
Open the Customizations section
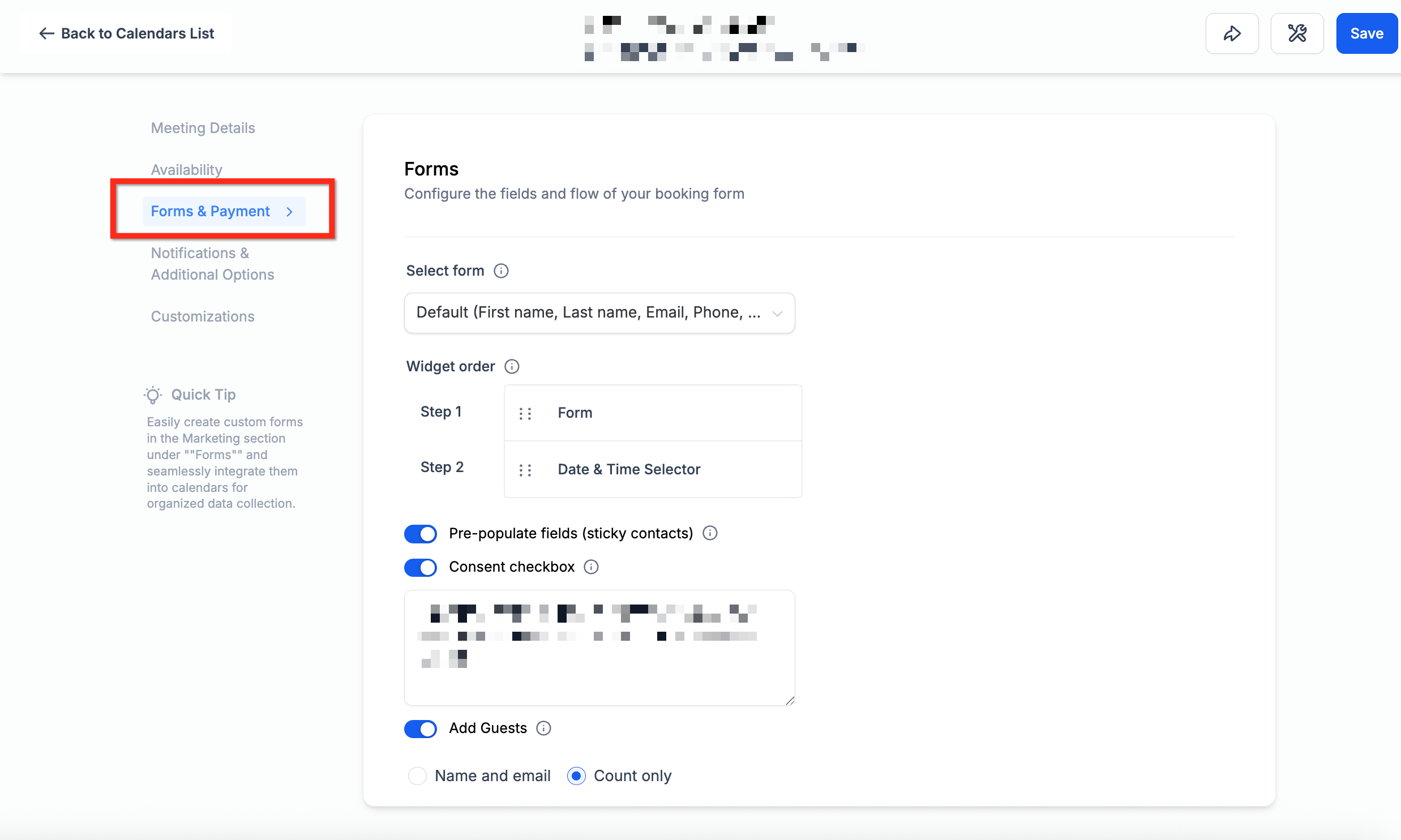pos(203,316)
